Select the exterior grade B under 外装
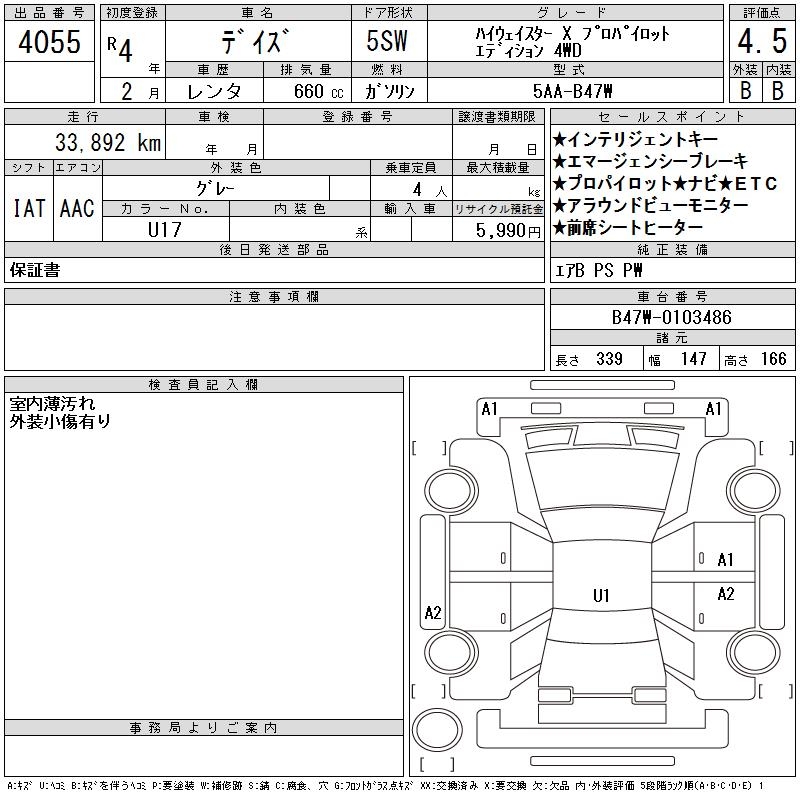 (745, 90)
